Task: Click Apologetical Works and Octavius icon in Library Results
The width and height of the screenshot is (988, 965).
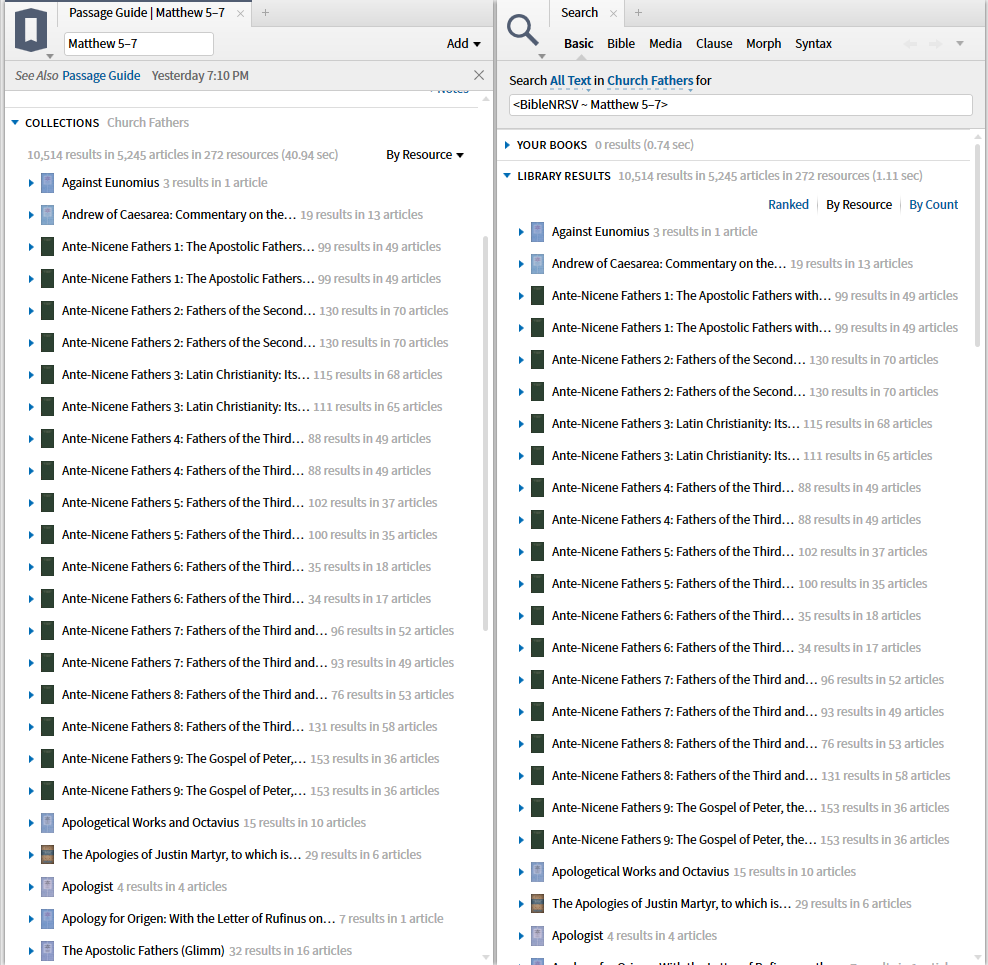Action: tap(537, 872)
